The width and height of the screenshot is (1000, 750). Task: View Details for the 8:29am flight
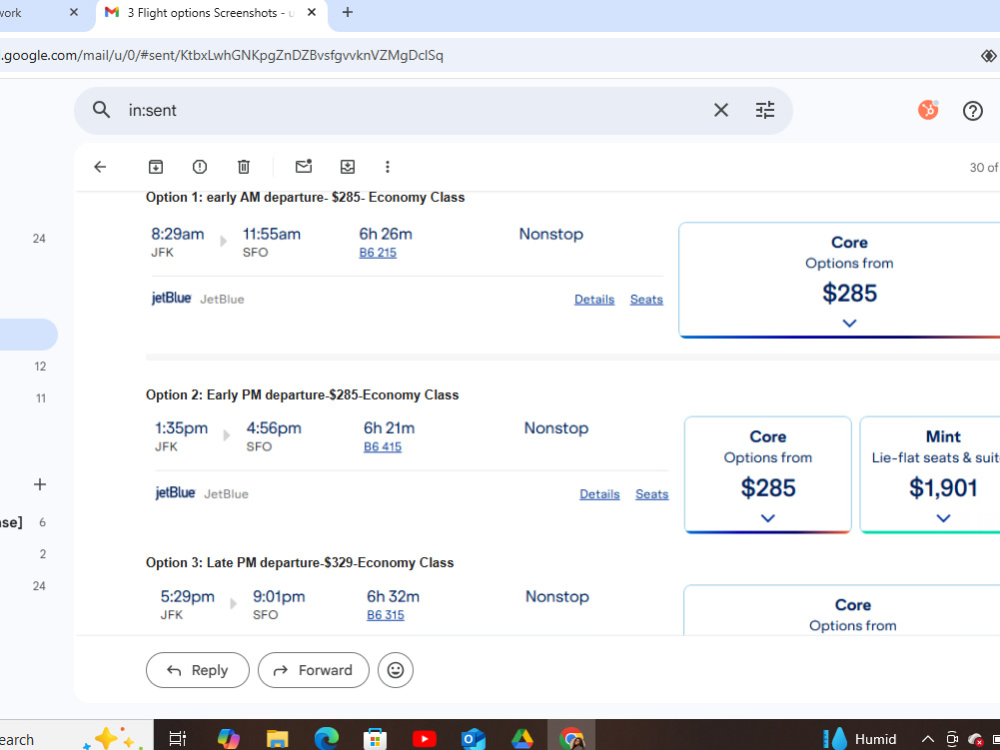pyautogui.click(x=594, y=299)
